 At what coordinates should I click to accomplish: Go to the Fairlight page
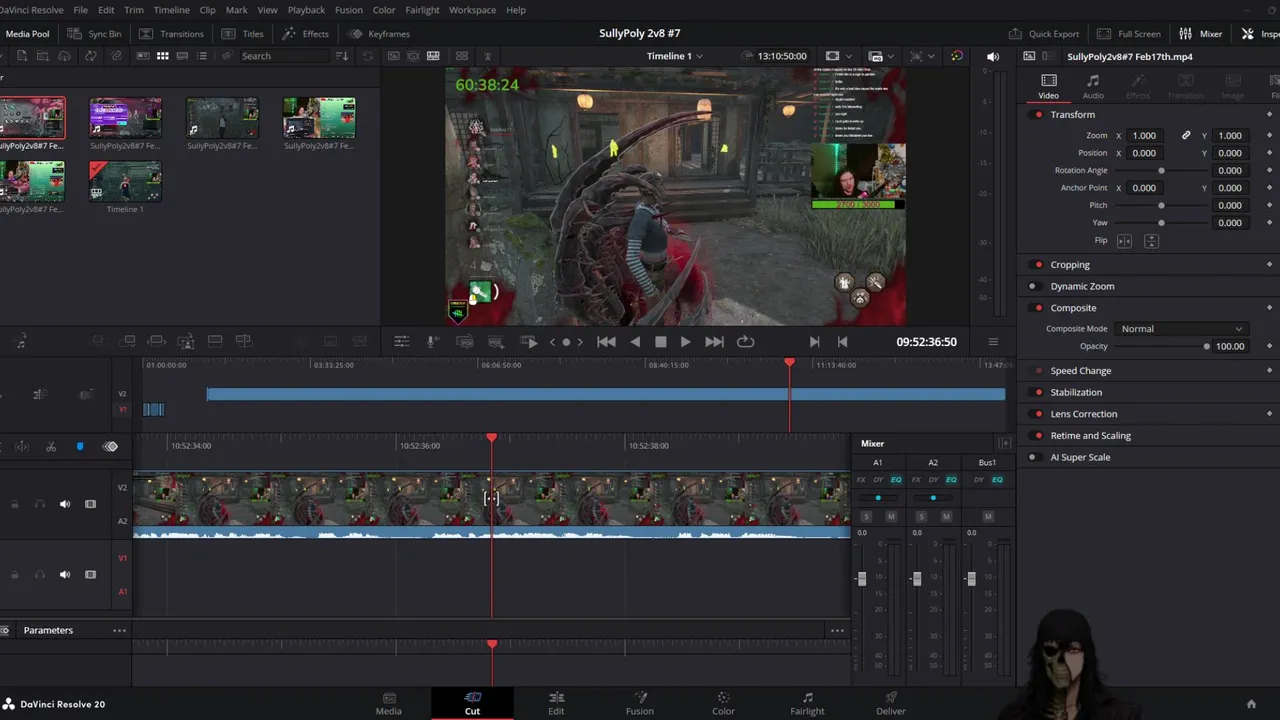pos(807,703)
